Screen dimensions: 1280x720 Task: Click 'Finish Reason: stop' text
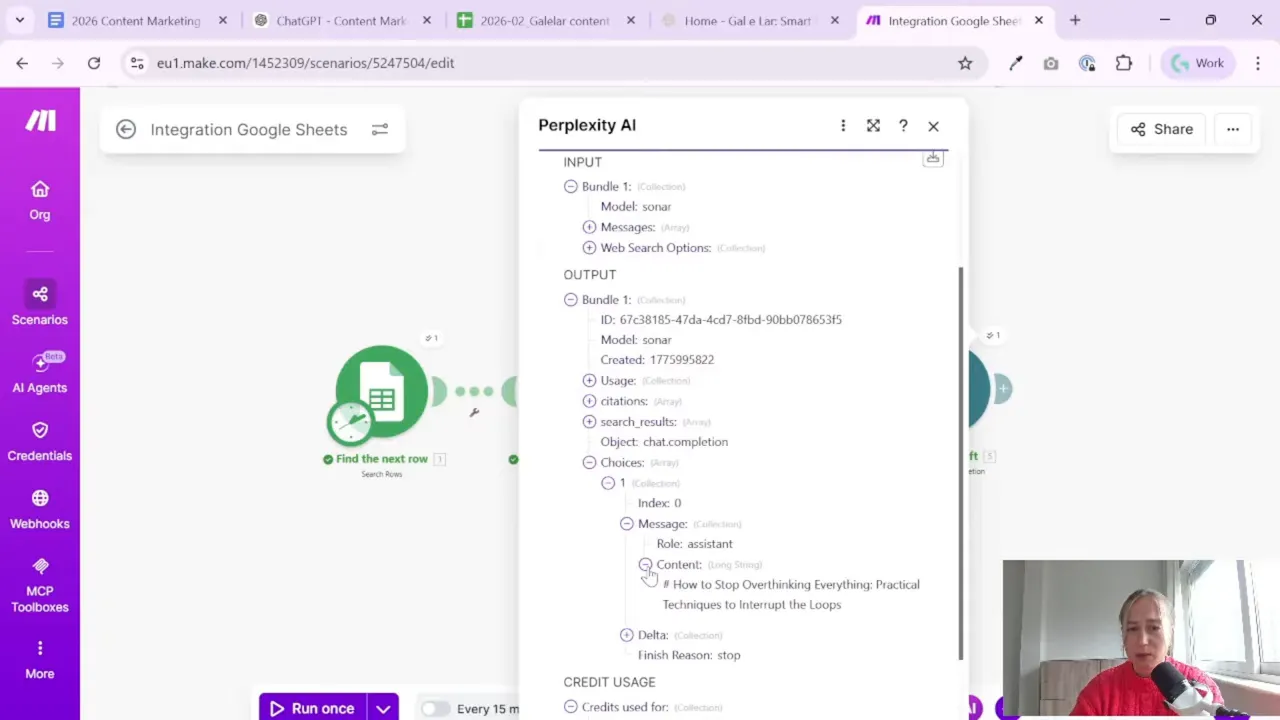click(x=689, y=655)
